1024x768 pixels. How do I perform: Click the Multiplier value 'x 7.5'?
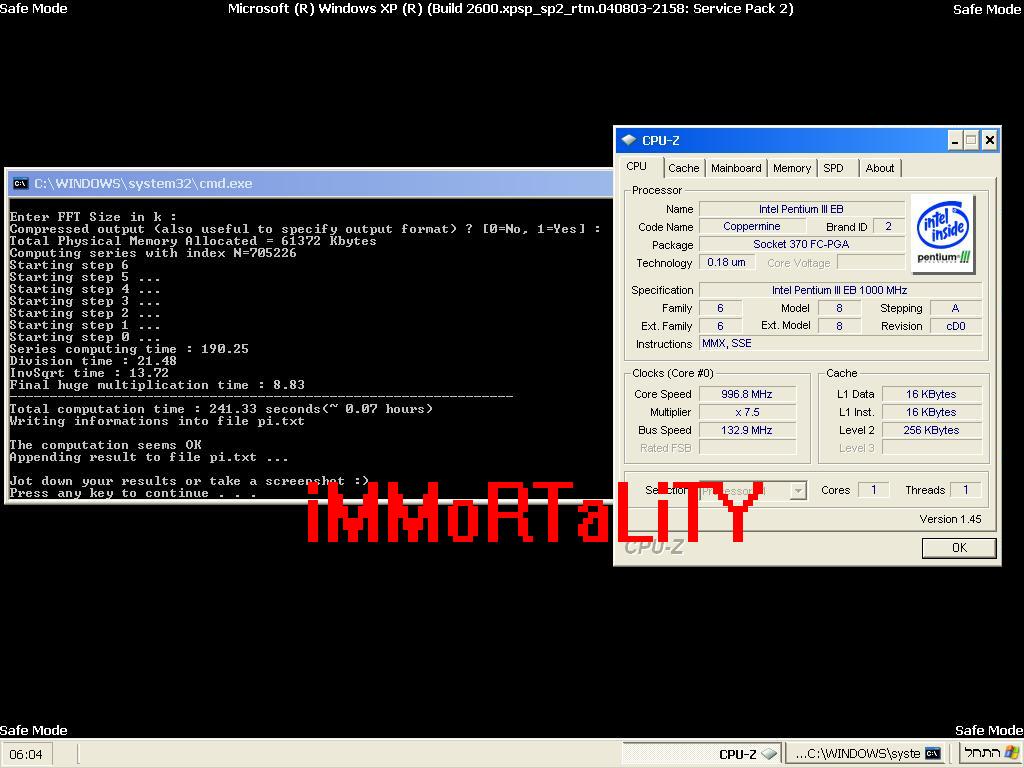pyautogui.click(x=747, y=412)
